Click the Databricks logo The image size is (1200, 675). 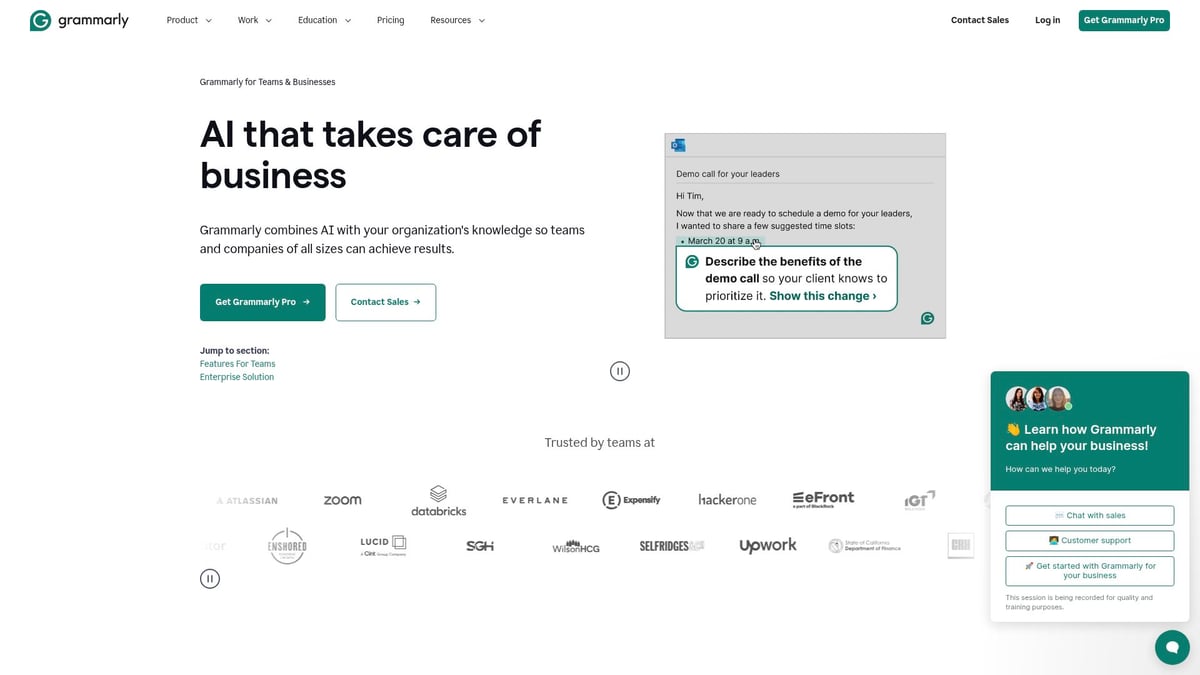pyautogui.click(x=438, y=500)
